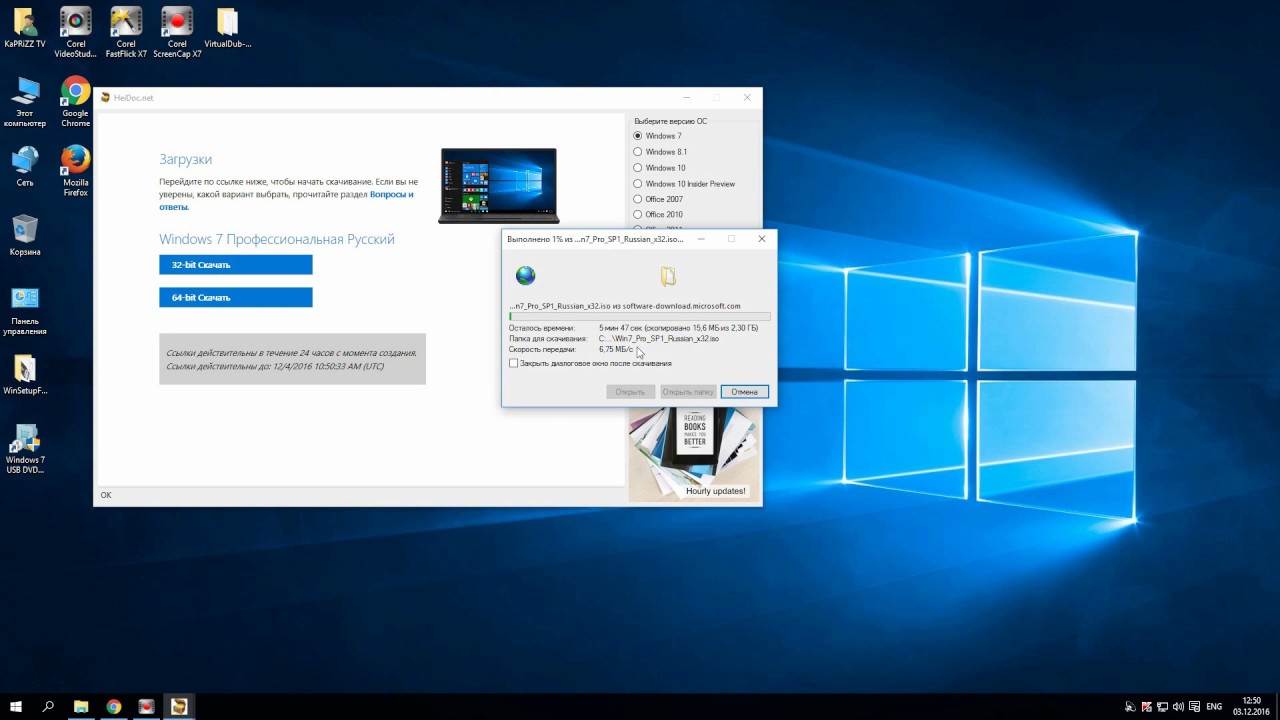The height and width of the screenshot is (720, 1280).
Task: Click the Открыть папку button
Action: point(688,392)
